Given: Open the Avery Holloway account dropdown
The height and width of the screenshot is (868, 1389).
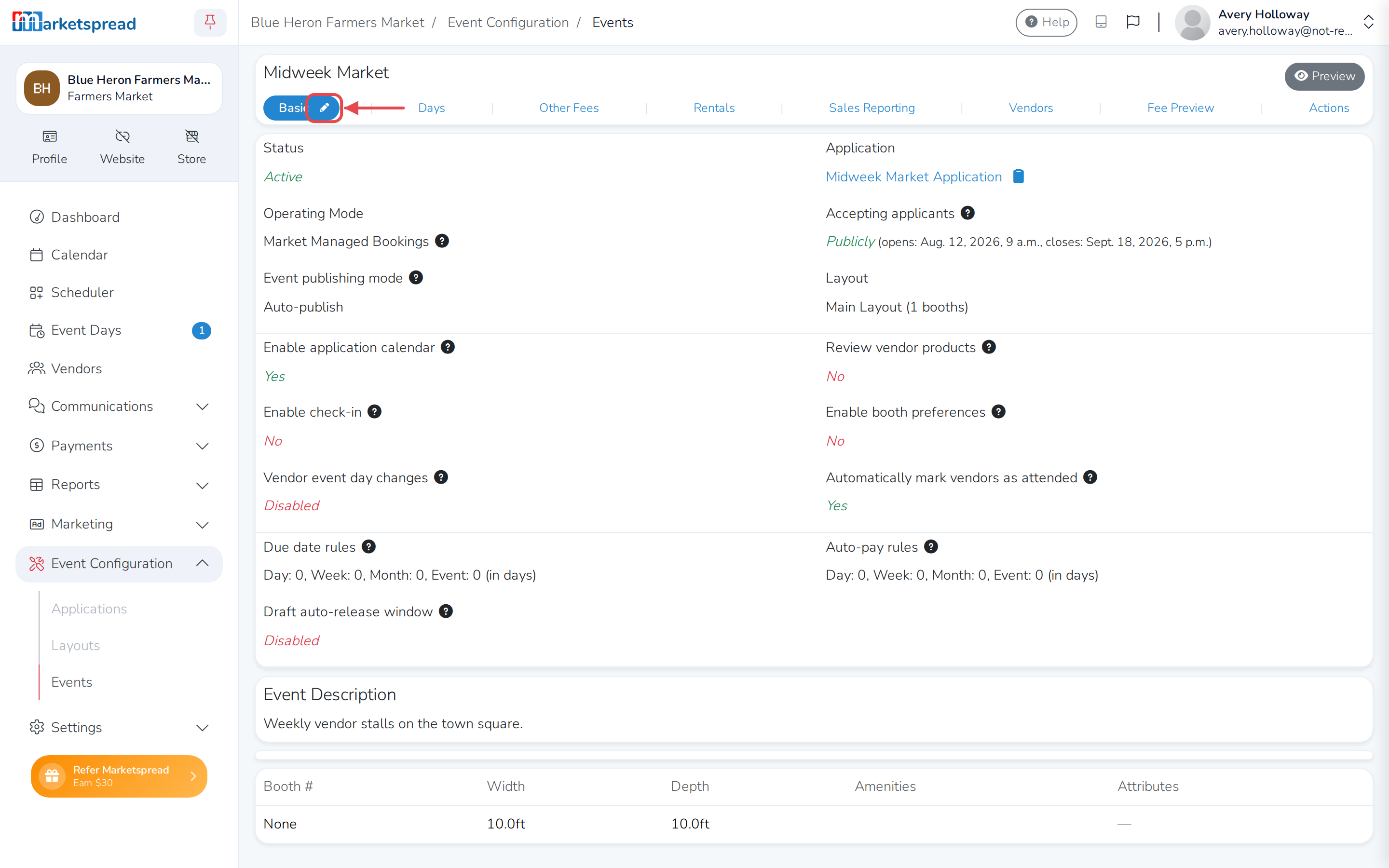Looking at the screenshot, I should point(1274,22).
